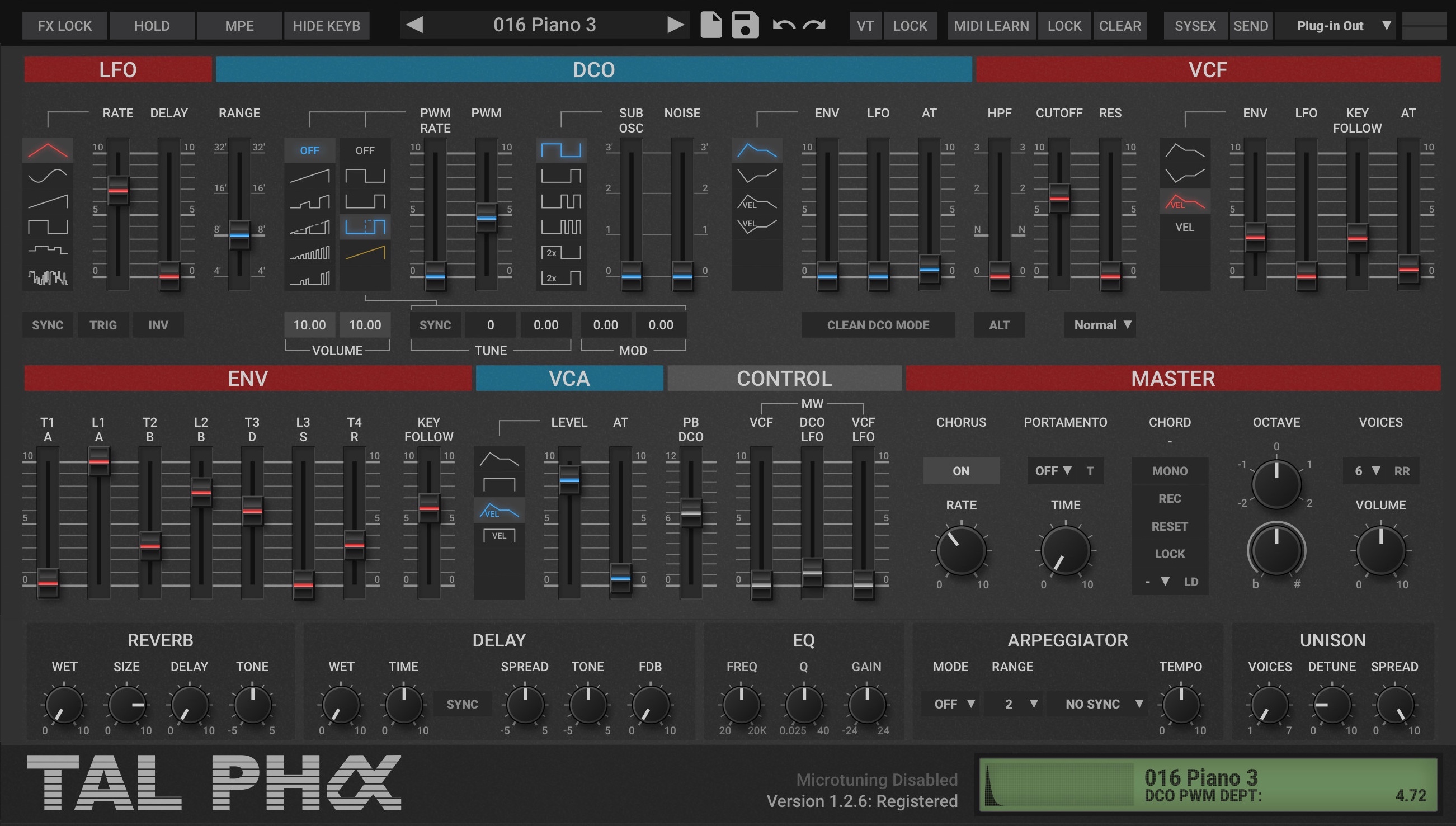Go to next preset with right arrow
The width and height of the screenshot is (1456, 826).
[675, 25]
